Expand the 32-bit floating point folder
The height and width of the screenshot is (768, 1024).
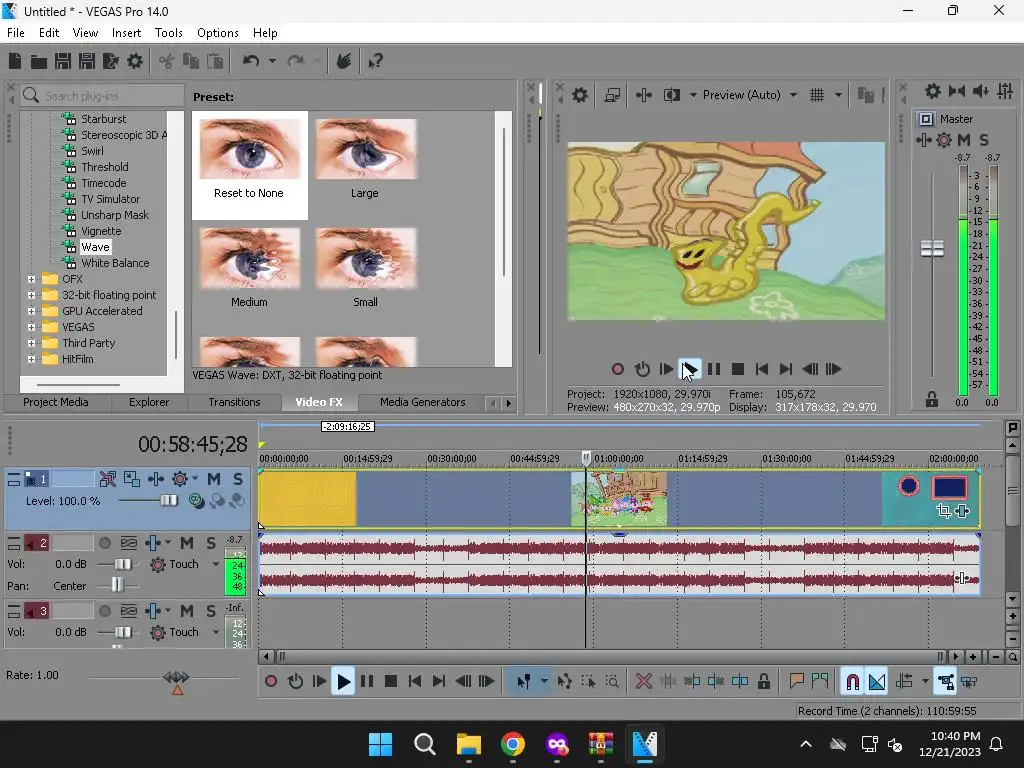[31, 295]
